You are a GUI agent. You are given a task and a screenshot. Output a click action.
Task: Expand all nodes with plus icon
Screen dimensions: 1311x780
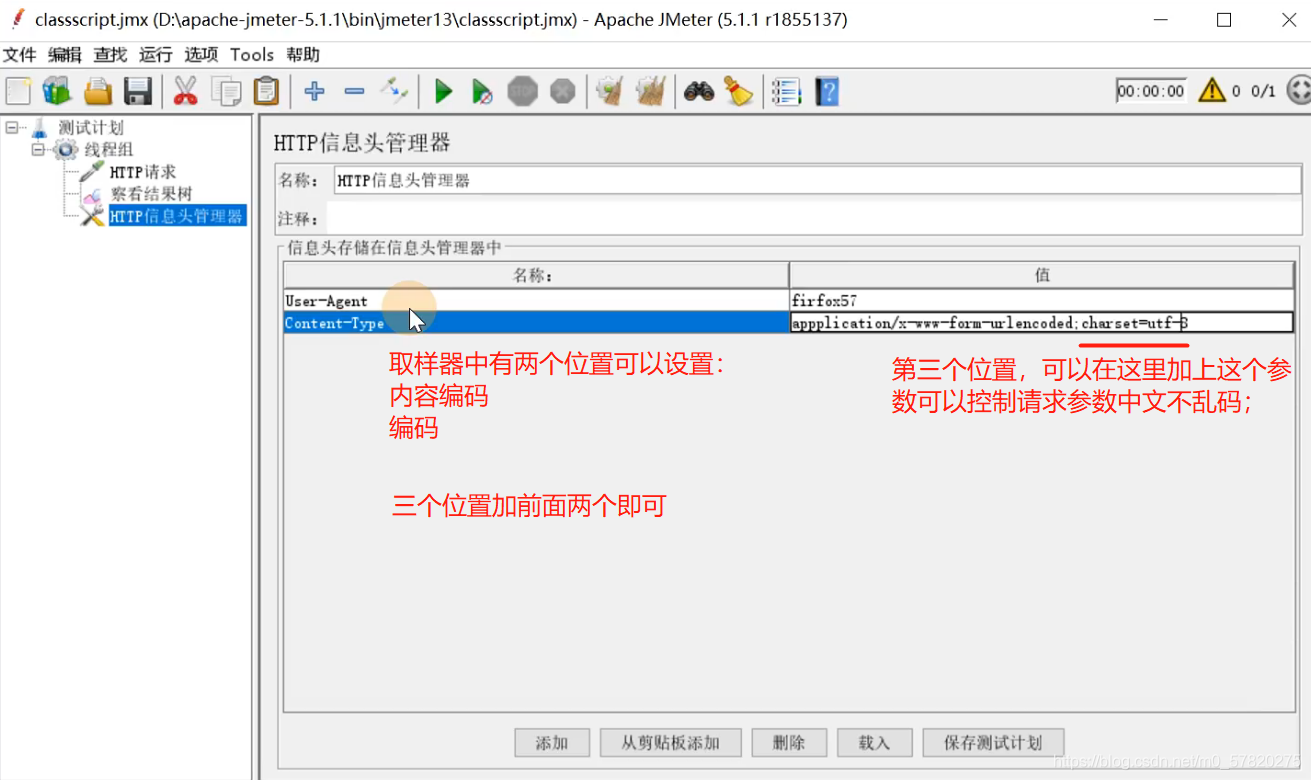[314, 91]
